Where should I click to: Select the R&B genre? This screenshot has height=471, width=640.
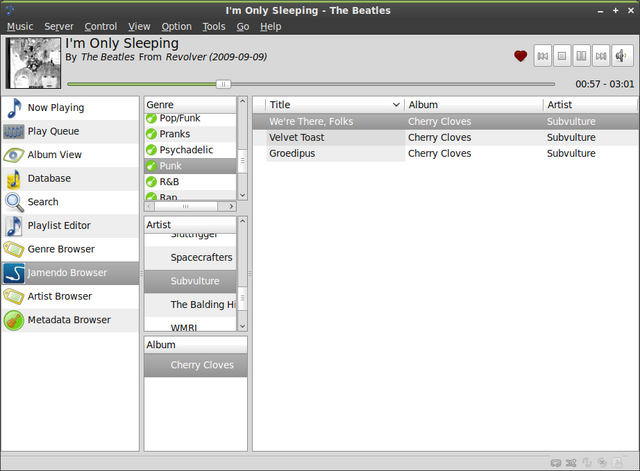(x=190, y=182)
